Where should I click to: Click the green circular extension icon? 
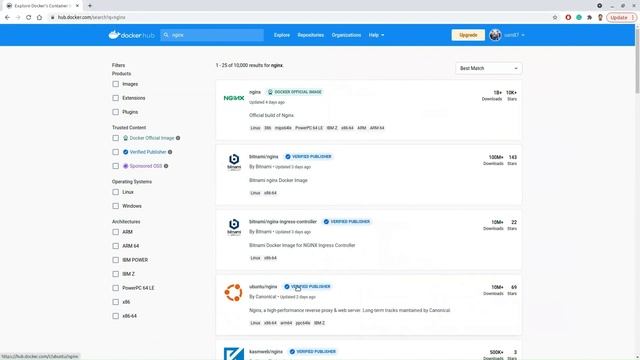(x=579, y=18)
